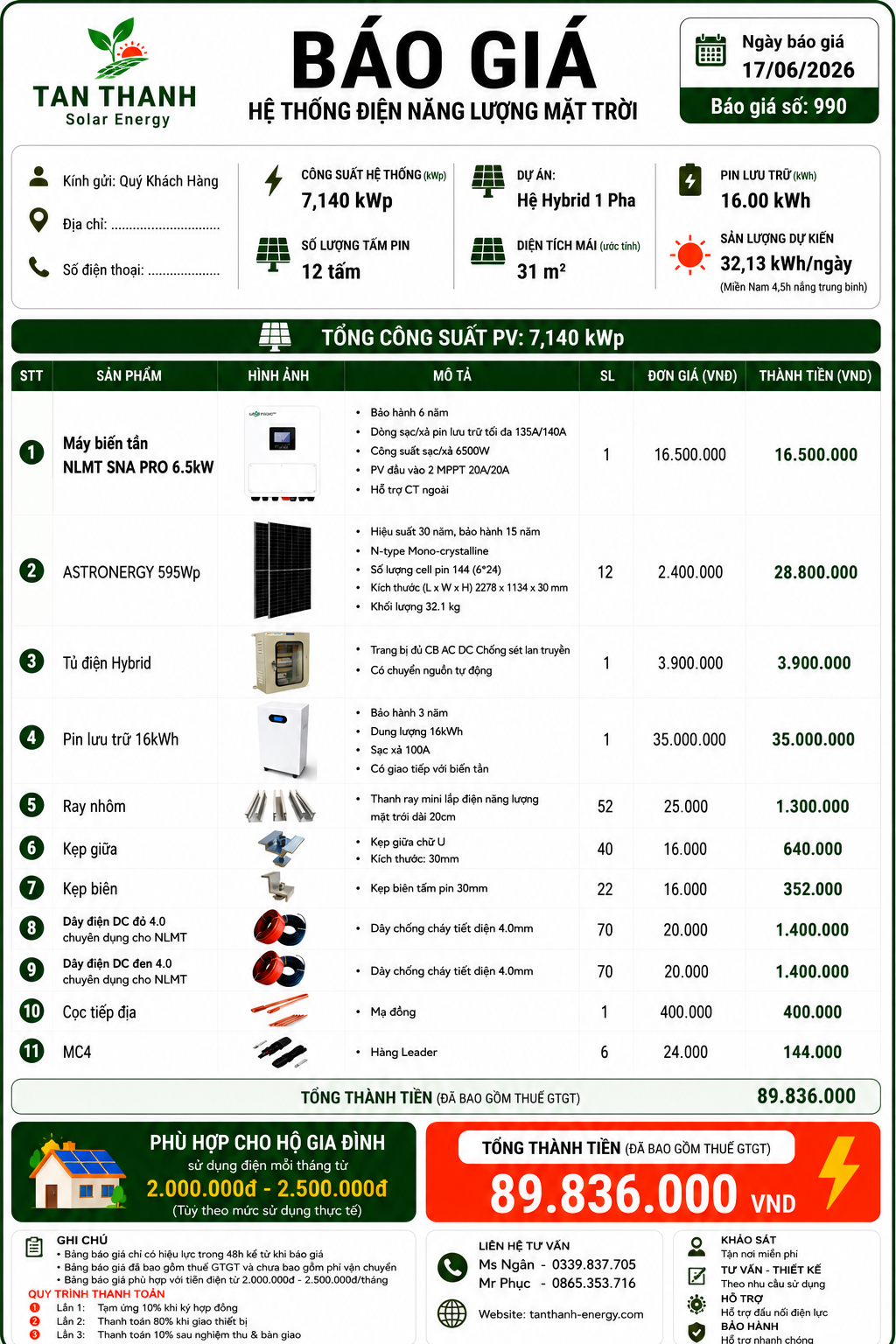Click the 2.000.000đ - 2.500.000đ price range
This screenshot has height=1344, width=896.
coord(267,1188)
